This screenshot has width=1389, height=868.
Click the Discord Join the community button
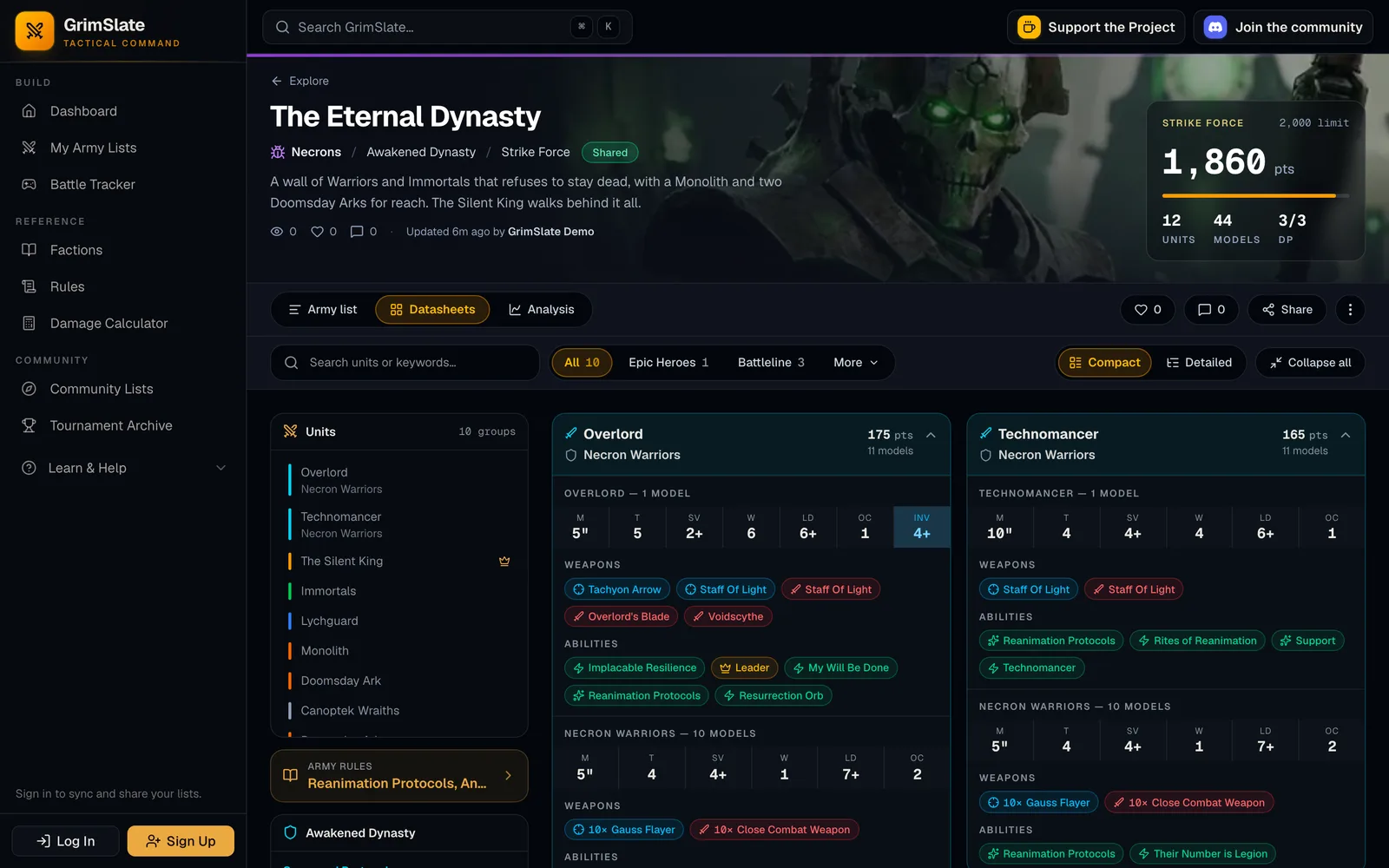(x=1283, y=27)
